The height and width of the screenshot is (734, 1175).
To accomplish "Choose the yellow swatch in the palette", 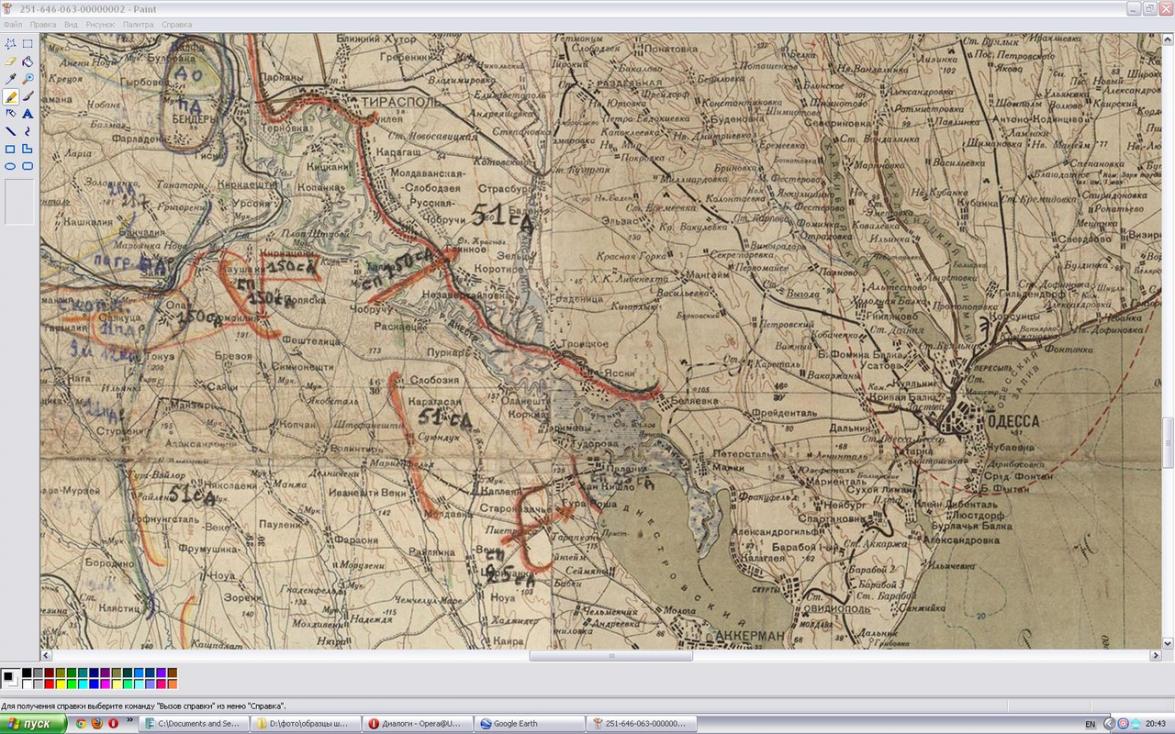I will point(60,684).
